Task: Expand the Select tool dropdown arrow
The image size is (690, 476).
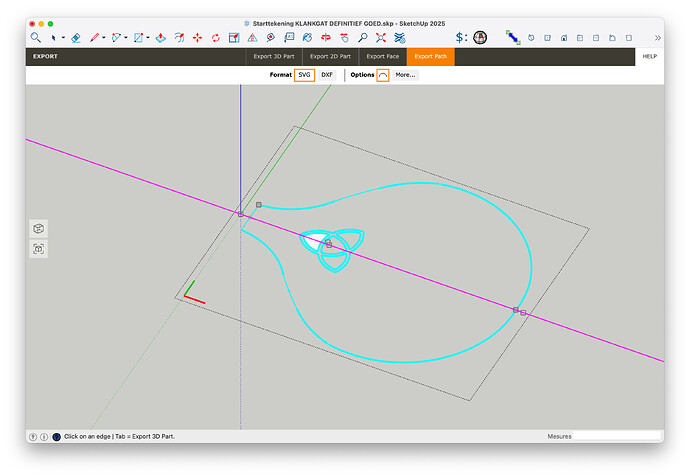Action: (x=63, y=38)
